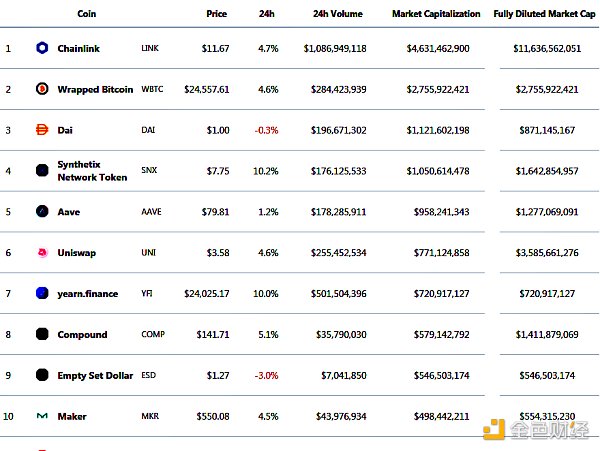Open the Synthetix Network Token link
Viewport: 600px width, 451px height.
point(92,170)
